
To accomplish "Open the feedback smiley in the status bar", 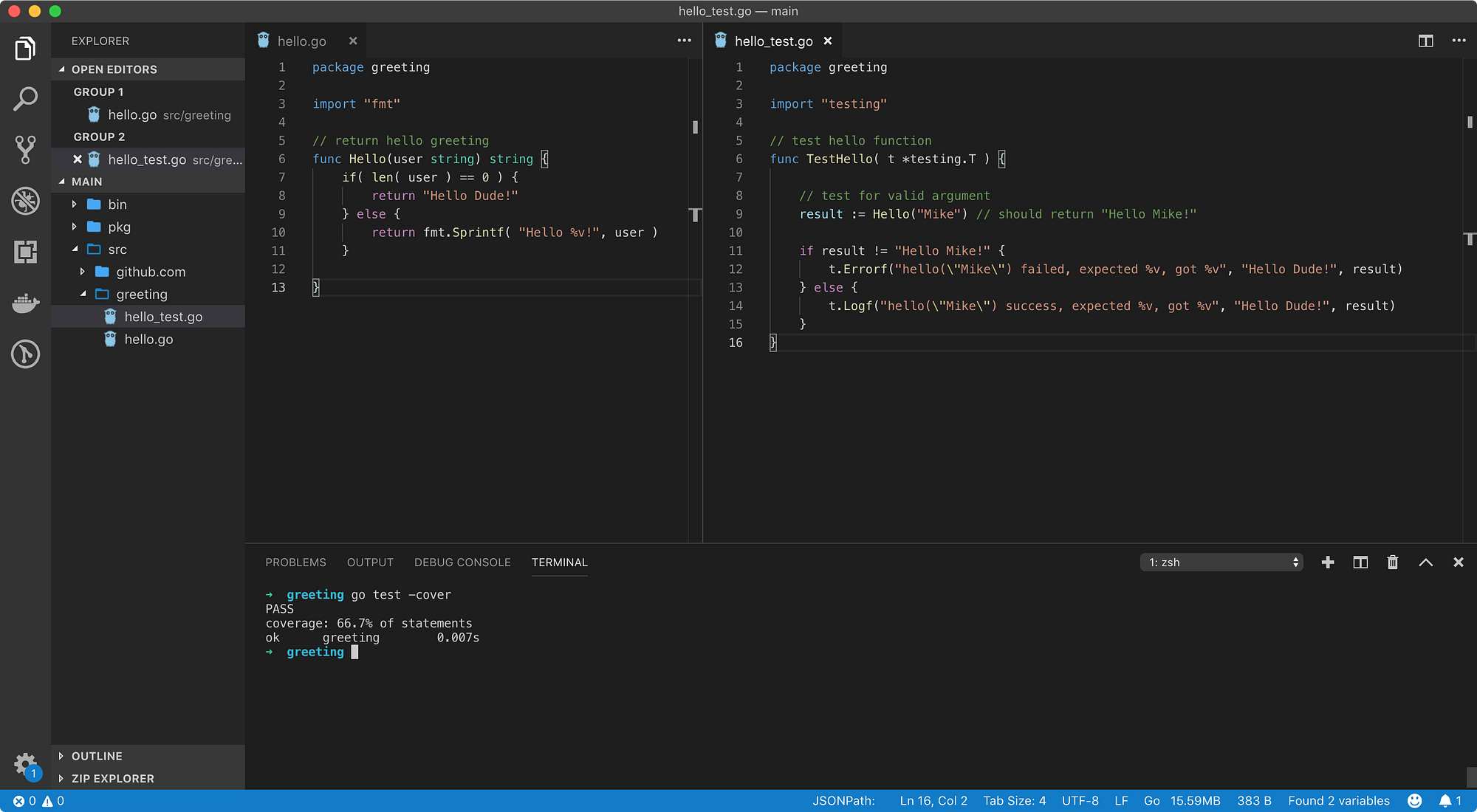I will click(1414, 800).
